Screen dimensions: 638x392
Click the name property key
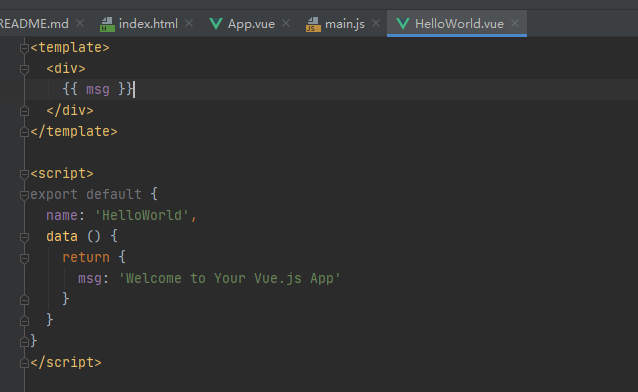[62, 215]
